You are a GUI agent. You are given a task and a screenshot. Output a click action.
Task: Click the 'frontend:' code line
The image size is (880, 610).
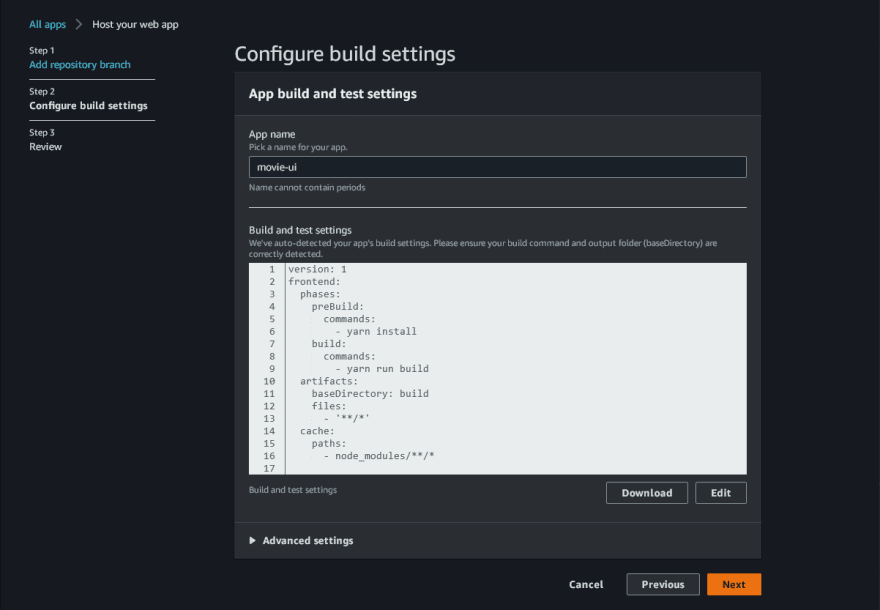(x=314, y=282)
